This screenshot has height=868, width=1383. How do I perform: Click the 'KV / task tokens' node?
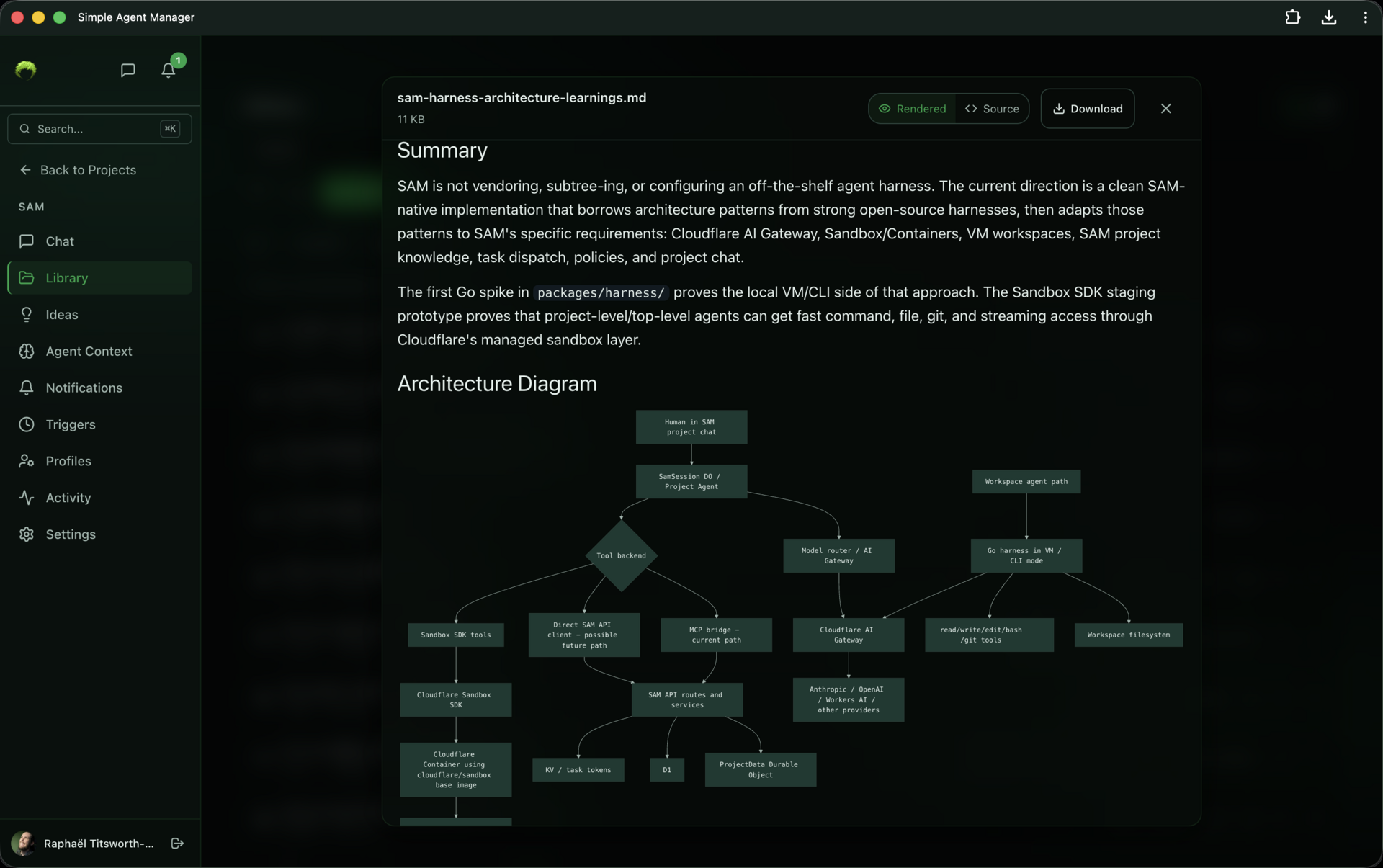578,770
